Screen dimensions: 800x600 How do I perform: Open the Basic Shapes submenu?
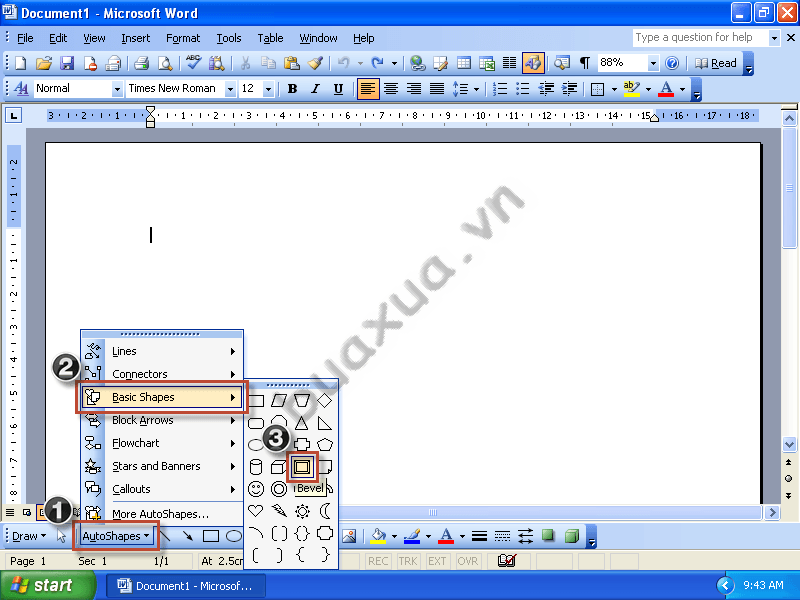pyautogui.click(x=162, y=397)
